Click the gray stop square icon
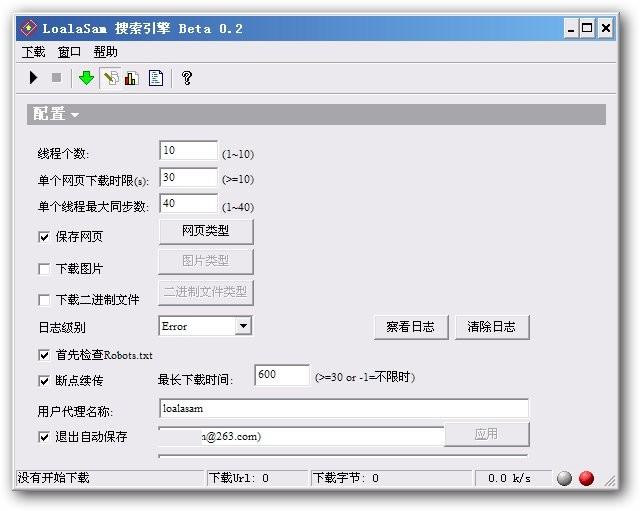 click(56, 78)
